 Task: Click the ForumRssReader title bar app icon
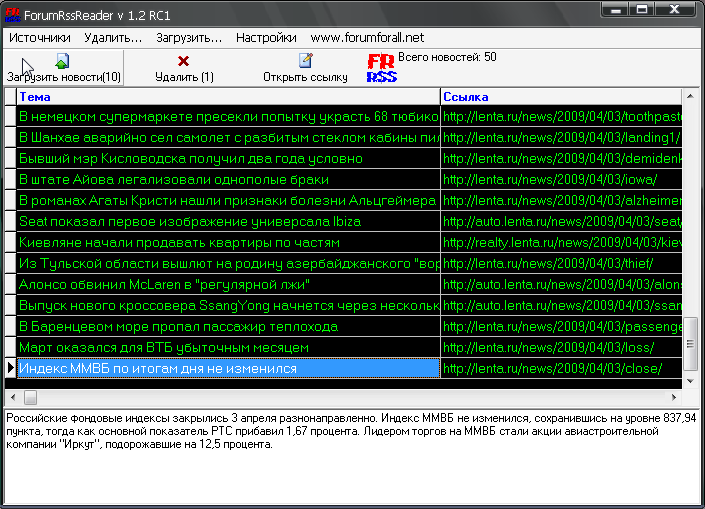coord(13,14)
